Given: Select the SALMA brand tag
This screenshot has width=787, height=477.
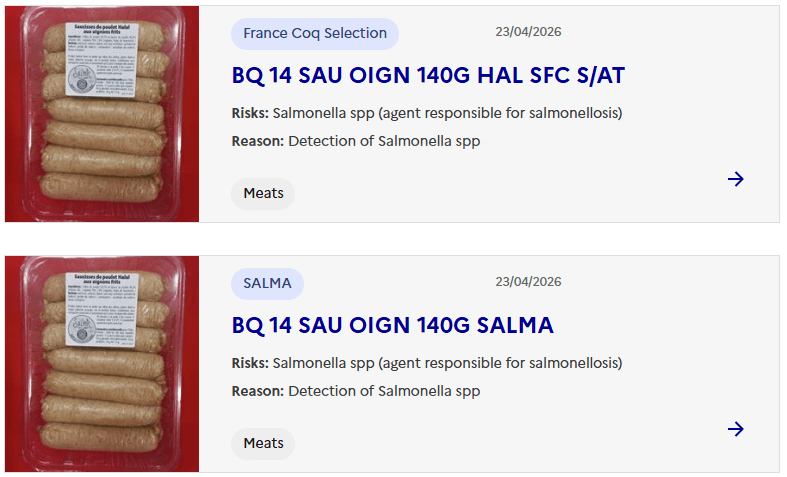Looking at the screenshot, I should tap(267, 283).
